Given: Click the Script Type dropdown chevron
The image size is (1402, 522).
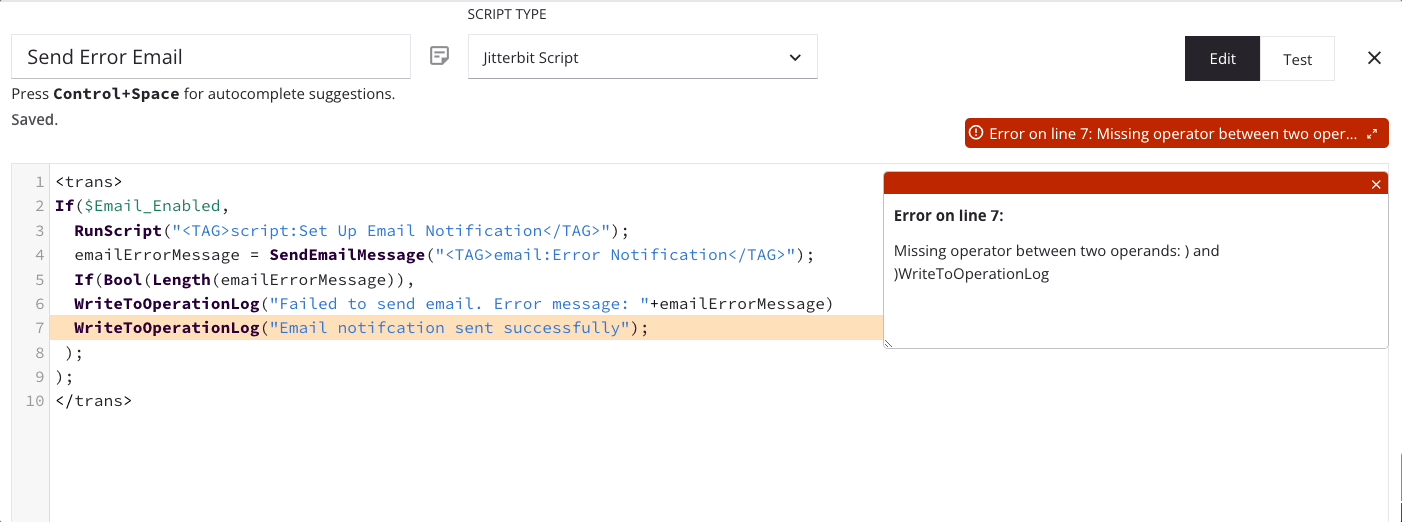Looking at the screenshot, I should click(795, 57).
